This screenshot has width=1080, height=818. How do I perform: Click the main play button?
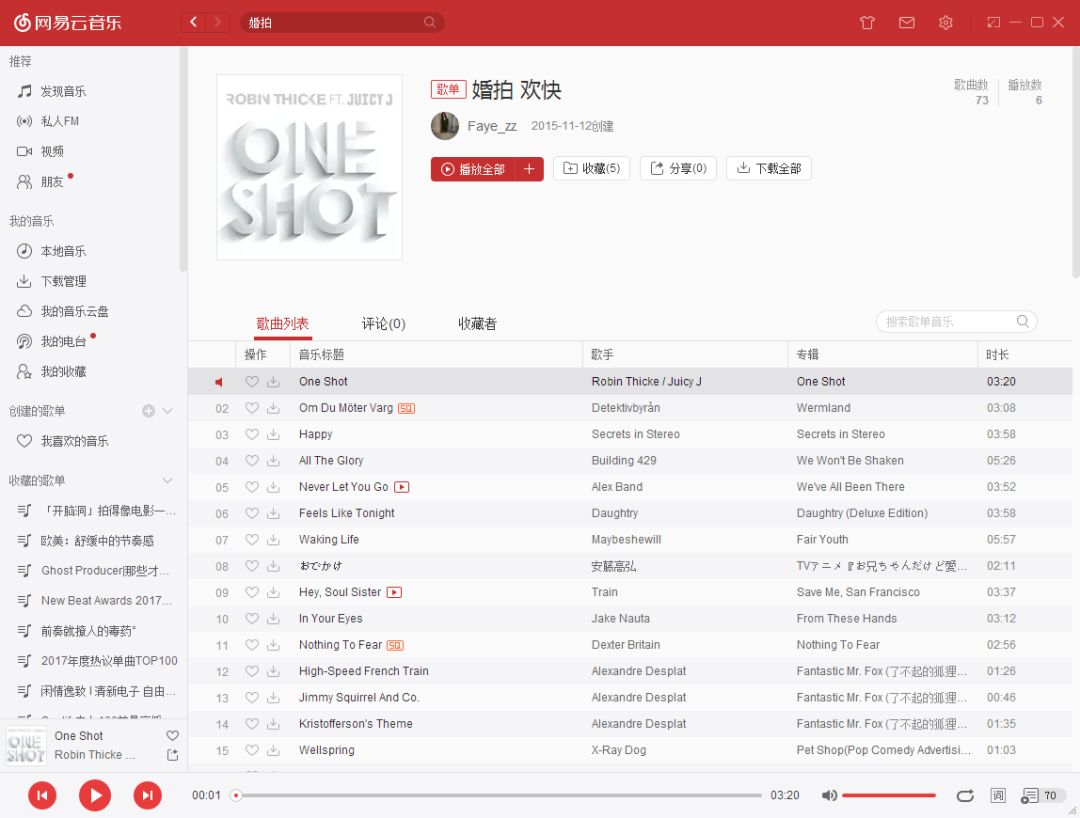pyautogui.click(x=95, y=795)
